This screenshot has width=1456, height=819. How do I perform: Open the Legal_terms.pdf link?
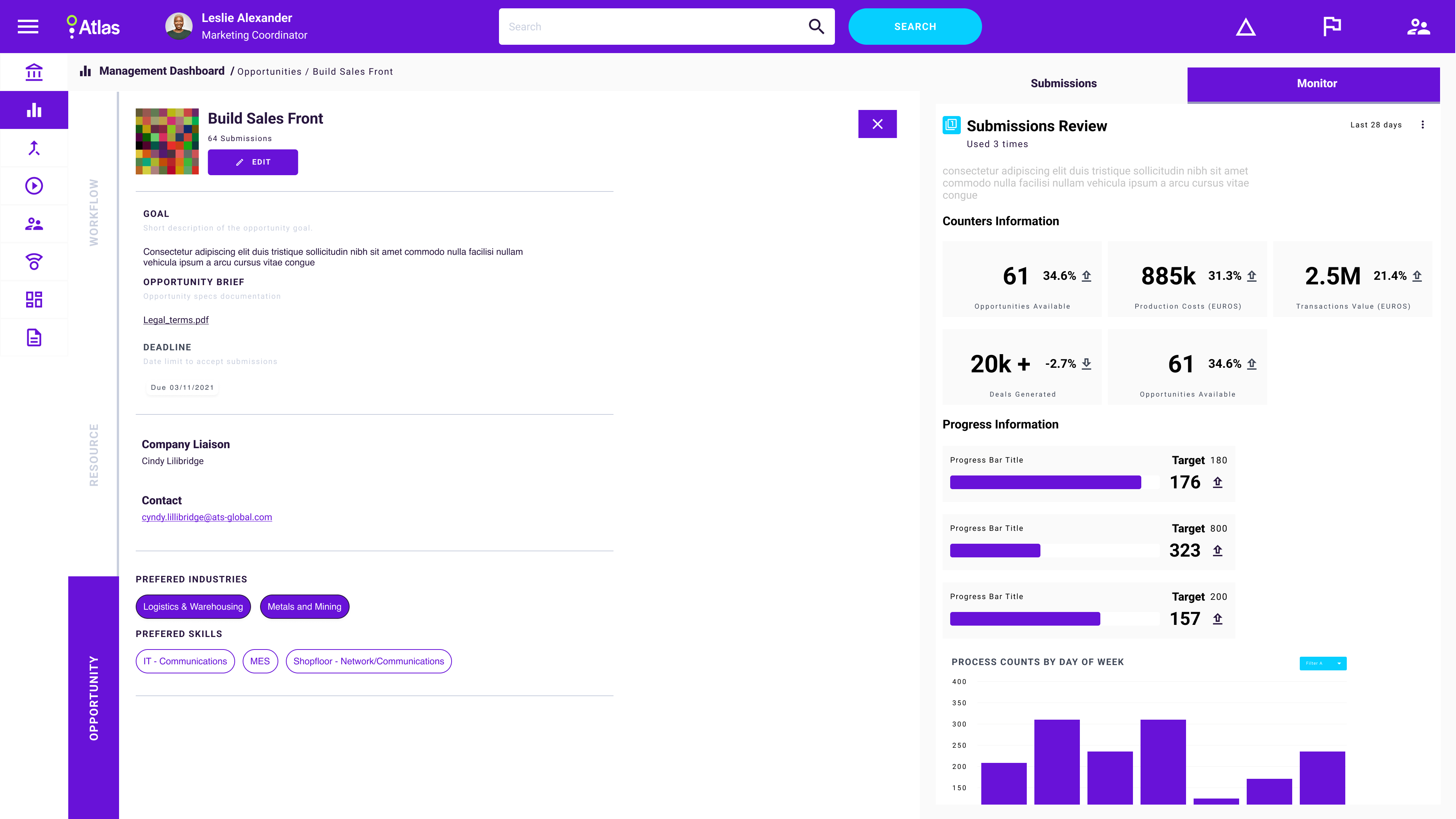pyautogui.click(x=176, y=320)
